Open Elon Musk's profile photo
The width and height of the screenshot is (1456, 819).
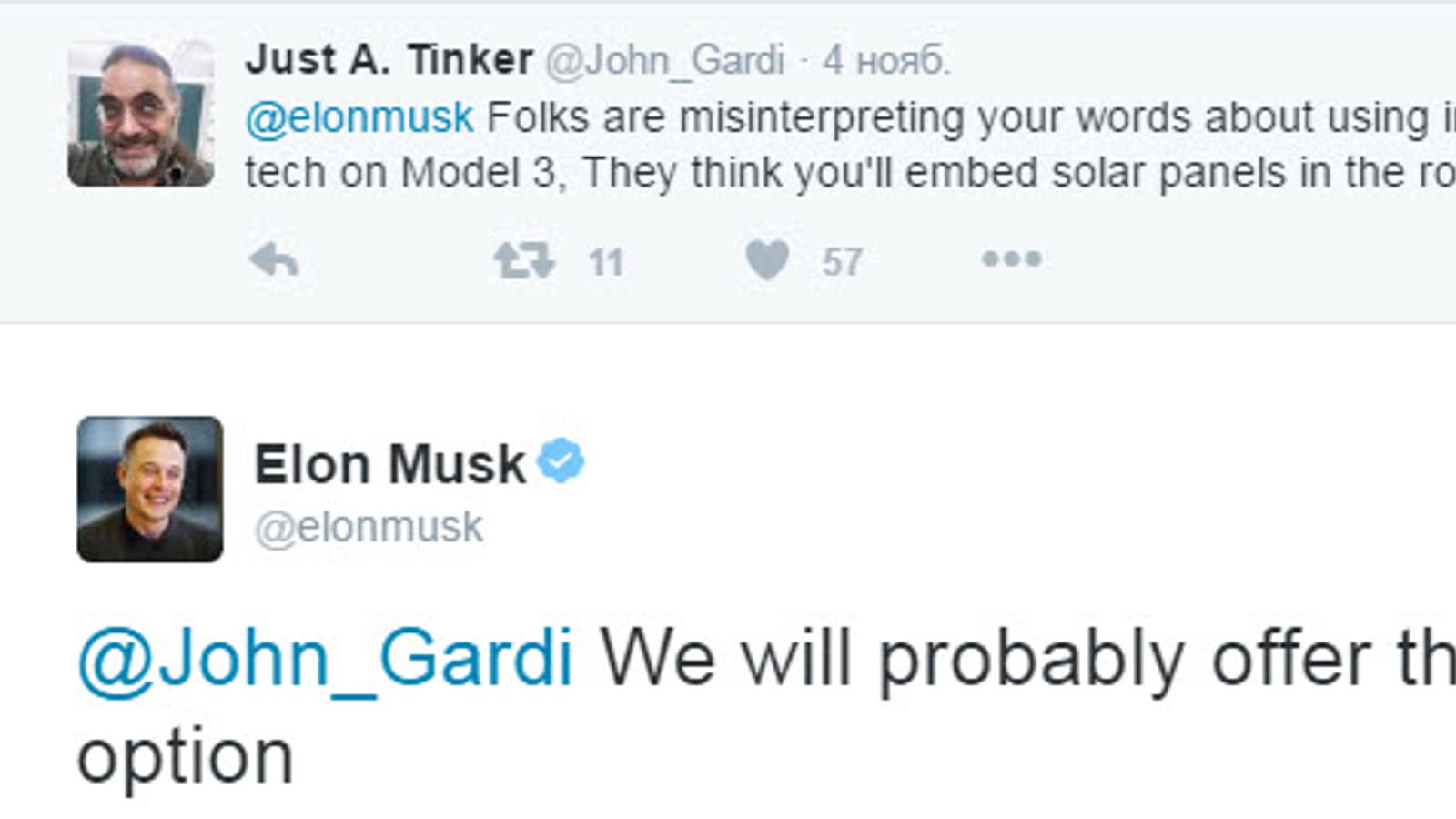pos(150,489)
